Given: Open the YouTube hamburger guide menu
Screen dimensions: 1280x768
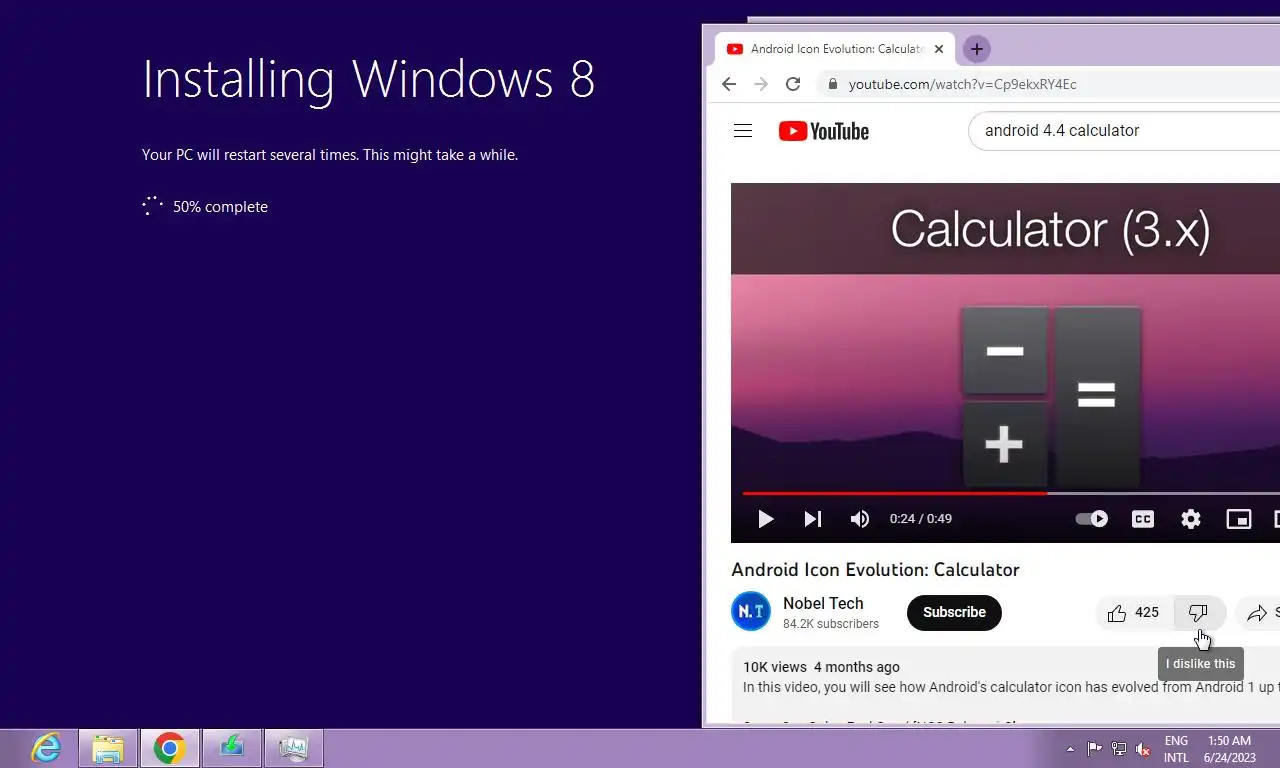Looking at the screenshot, I should tap(742, 131).
